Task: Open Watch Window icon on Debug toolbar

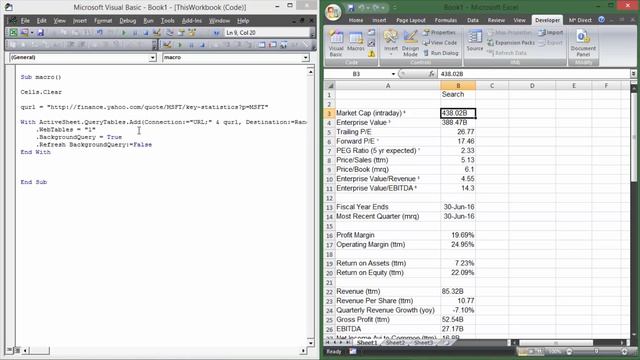Action: pyautogui.click(x=283, y=45)
